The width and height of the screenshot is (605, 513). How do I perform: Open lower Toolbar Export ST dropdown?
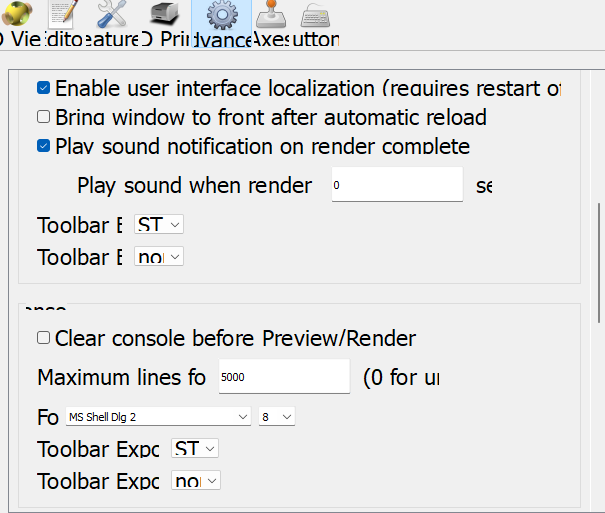(196, 448)
